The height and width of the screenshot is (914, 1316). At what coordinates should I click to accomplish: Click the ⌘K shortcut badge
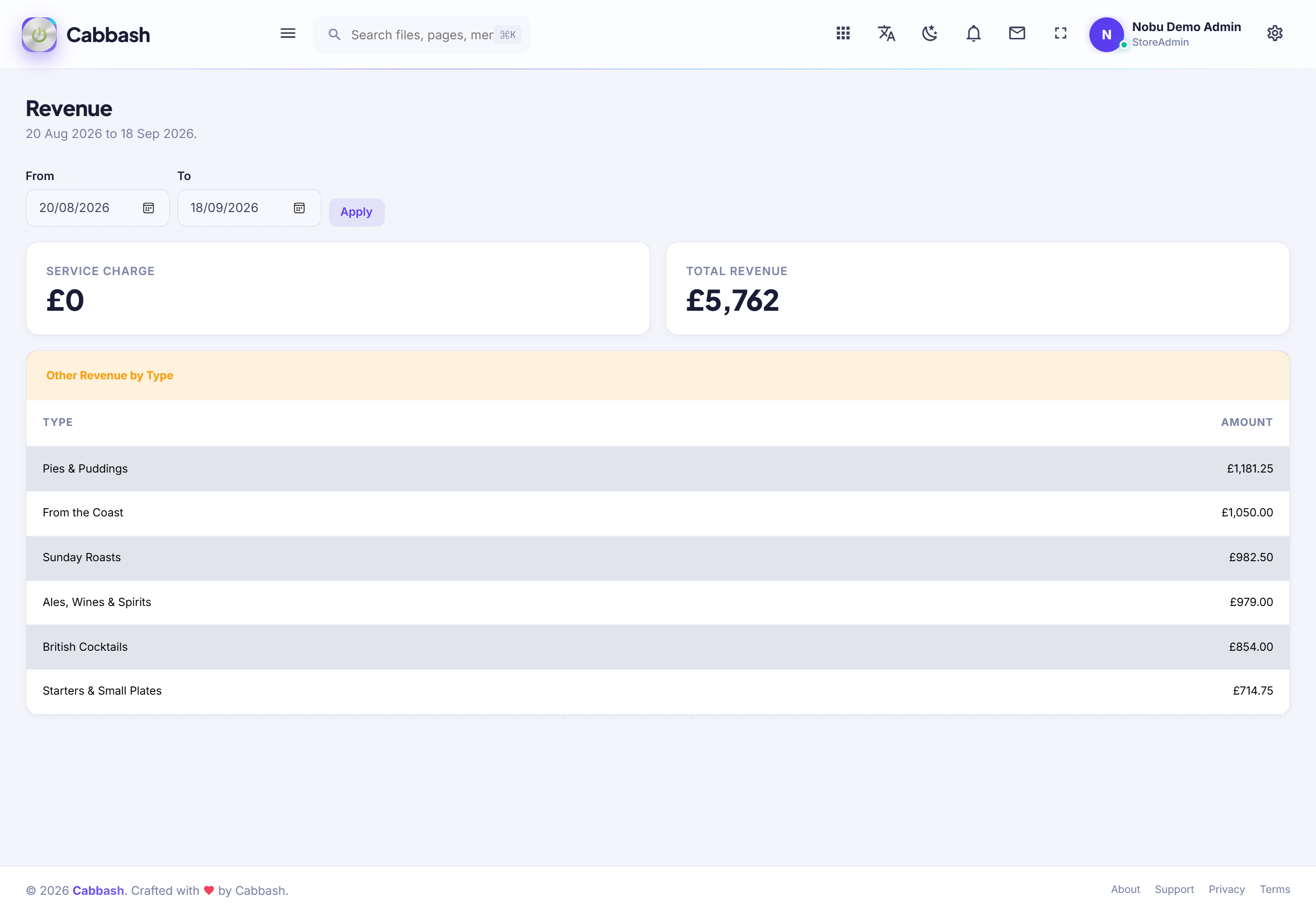point(507,35)
